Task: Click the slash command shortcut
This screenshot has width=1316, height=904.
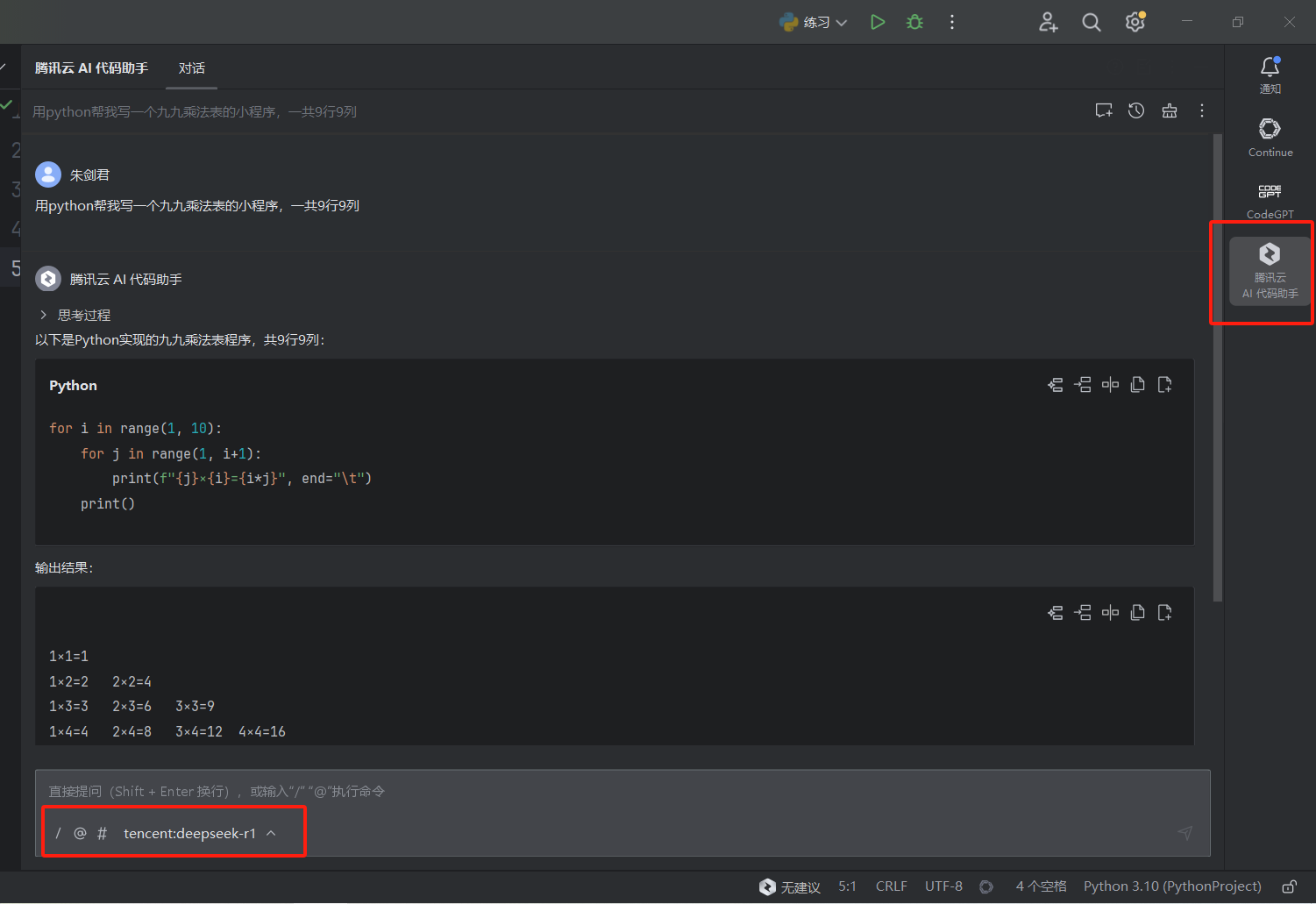Action: pyautogui.click(x=58, y=833)
